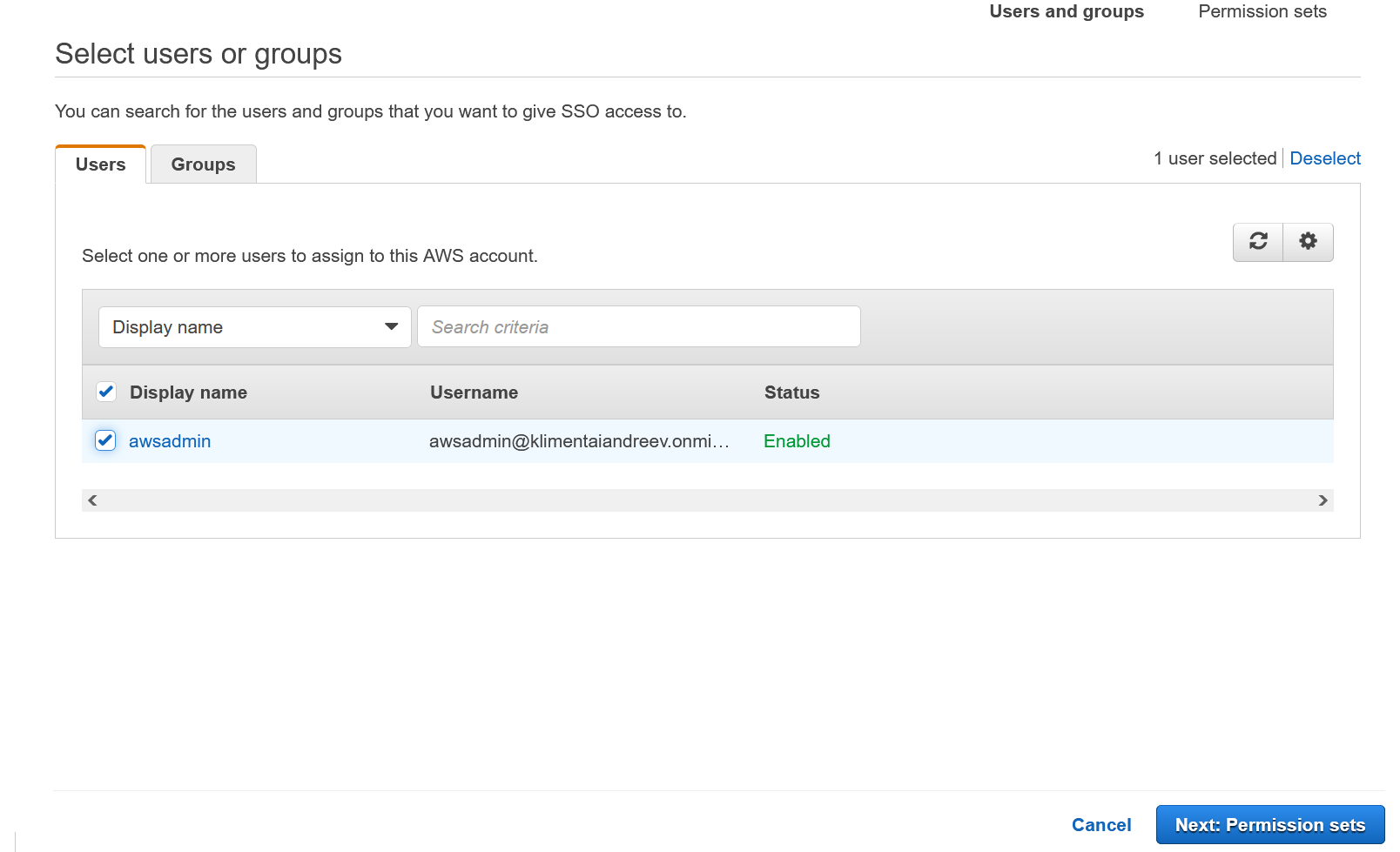Image resolution: width=1400 pixels, height=852 pixels.
Task: Open the Display name filter dropdown
Action: tap(254, 327)
